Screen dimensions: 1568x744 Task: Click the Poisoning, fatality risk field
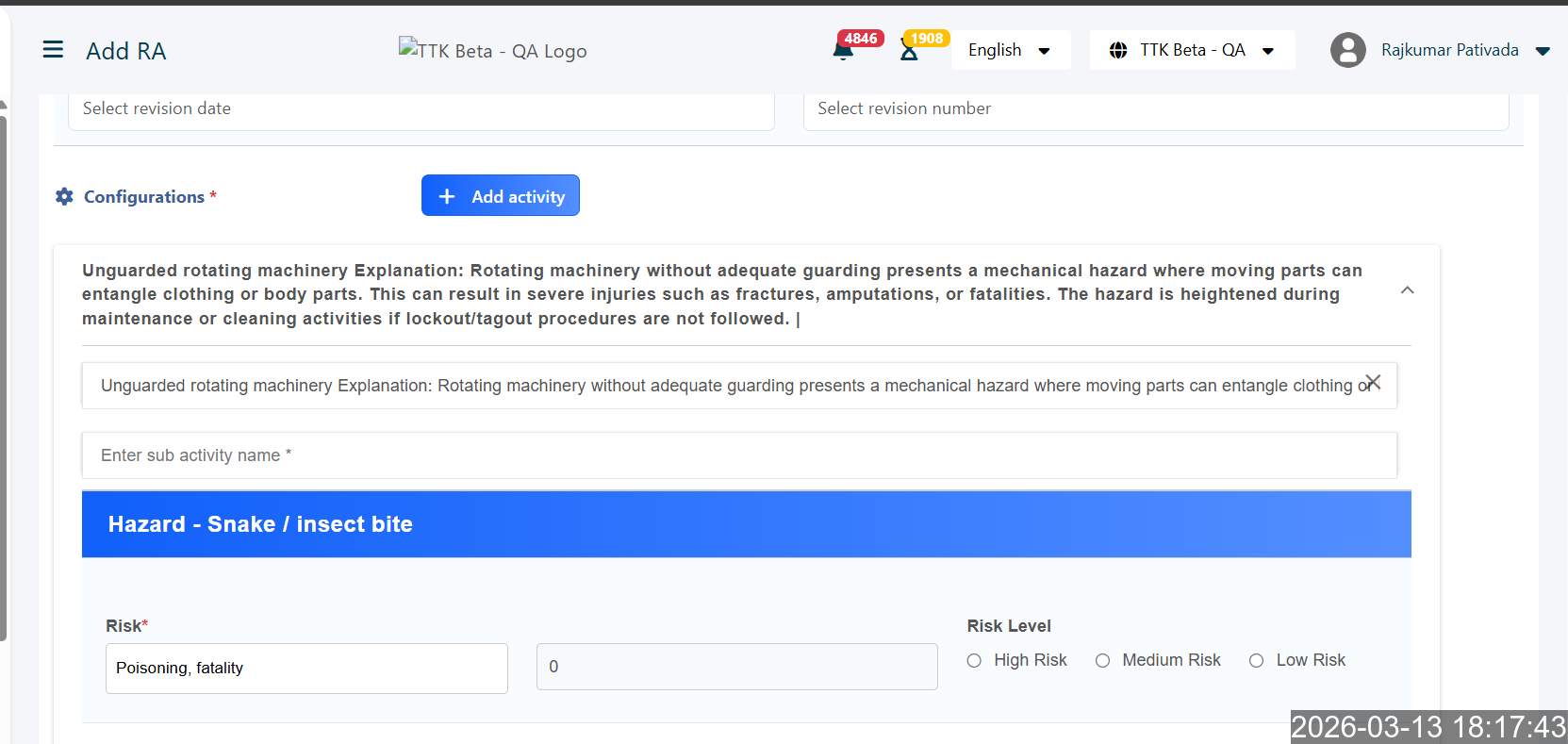point(306,668)
